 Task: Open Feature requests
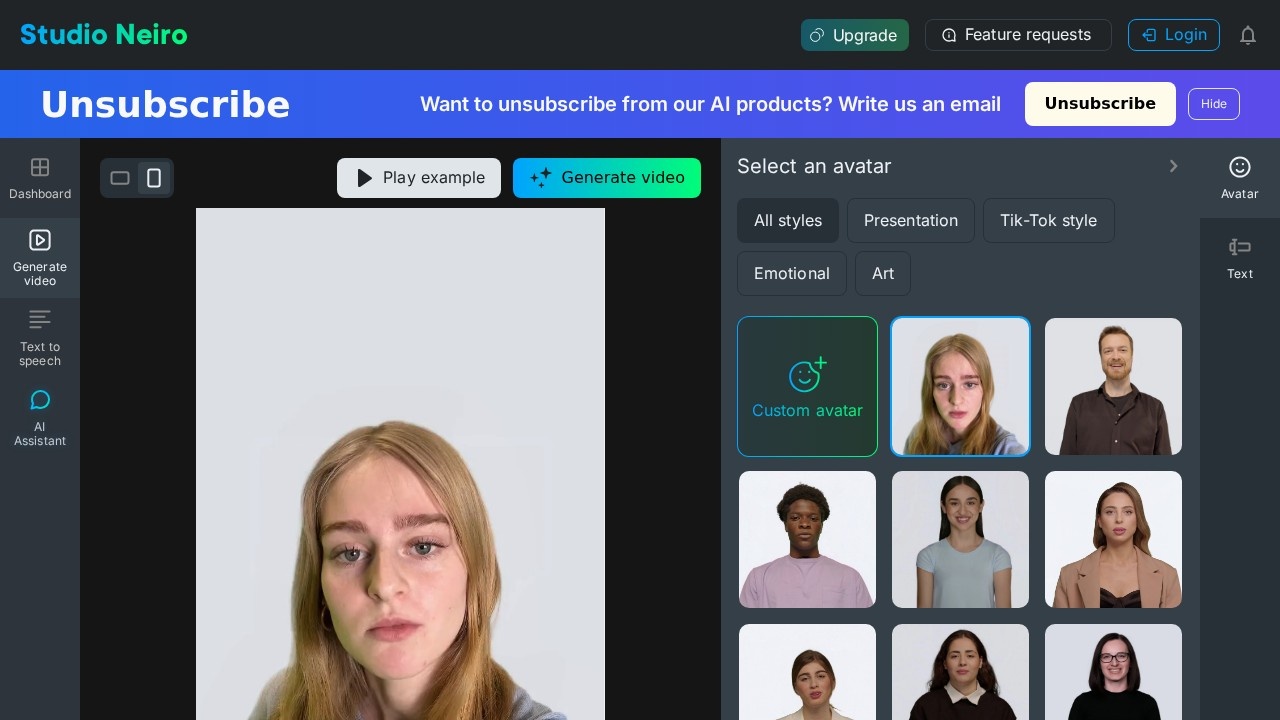(x=1018, y=35)
